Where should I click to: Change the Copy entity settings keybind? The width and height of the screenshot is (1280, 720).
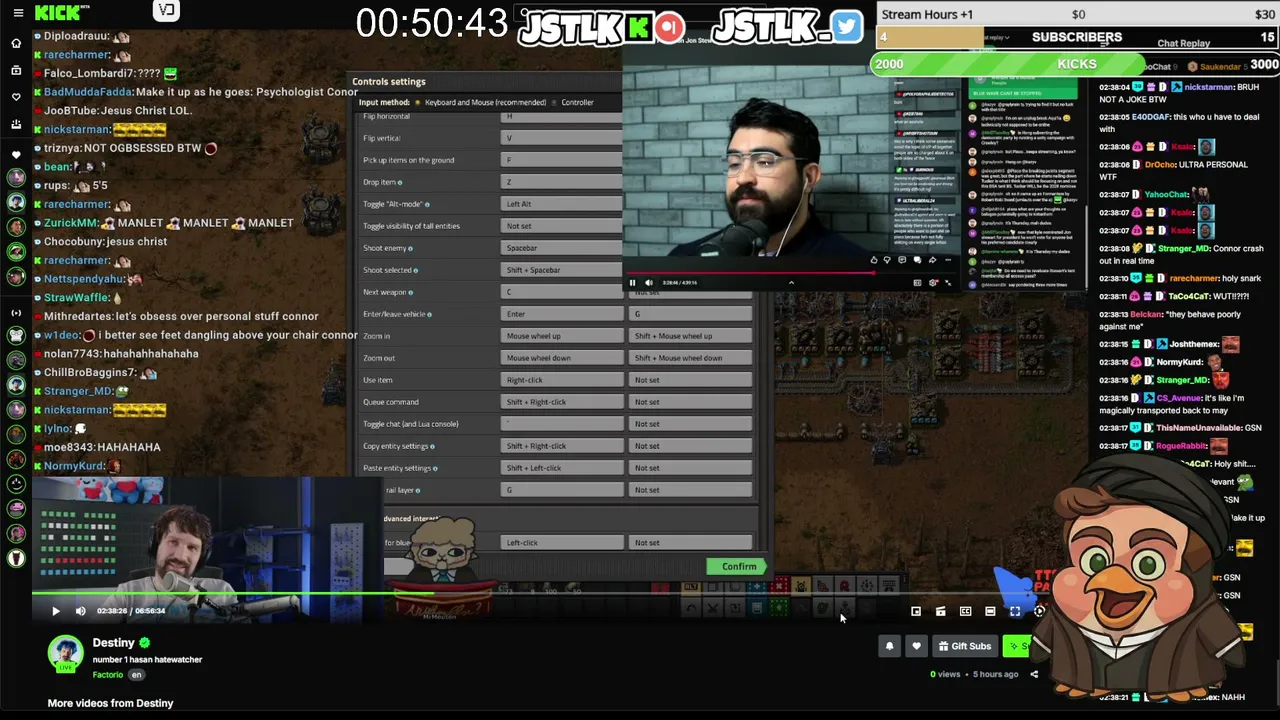coord(561,446)
